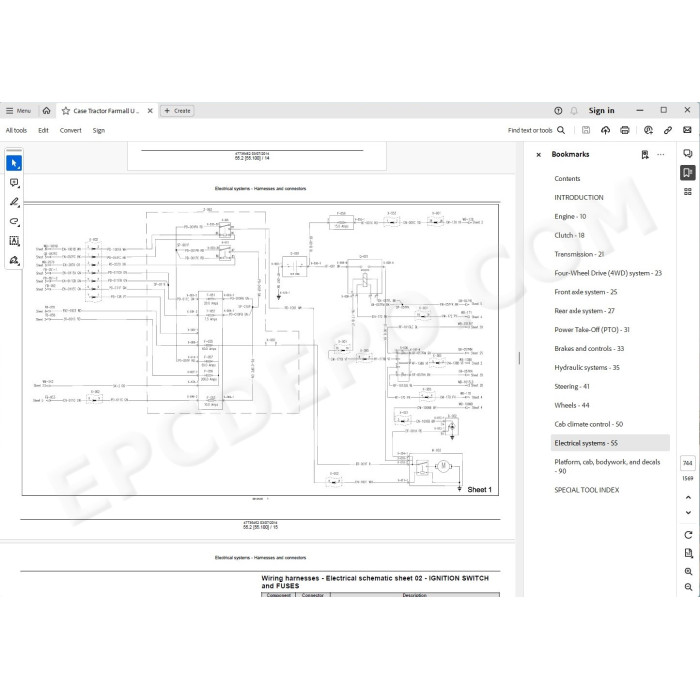Open Front axle system - 25 bookmark

(585, 292)
